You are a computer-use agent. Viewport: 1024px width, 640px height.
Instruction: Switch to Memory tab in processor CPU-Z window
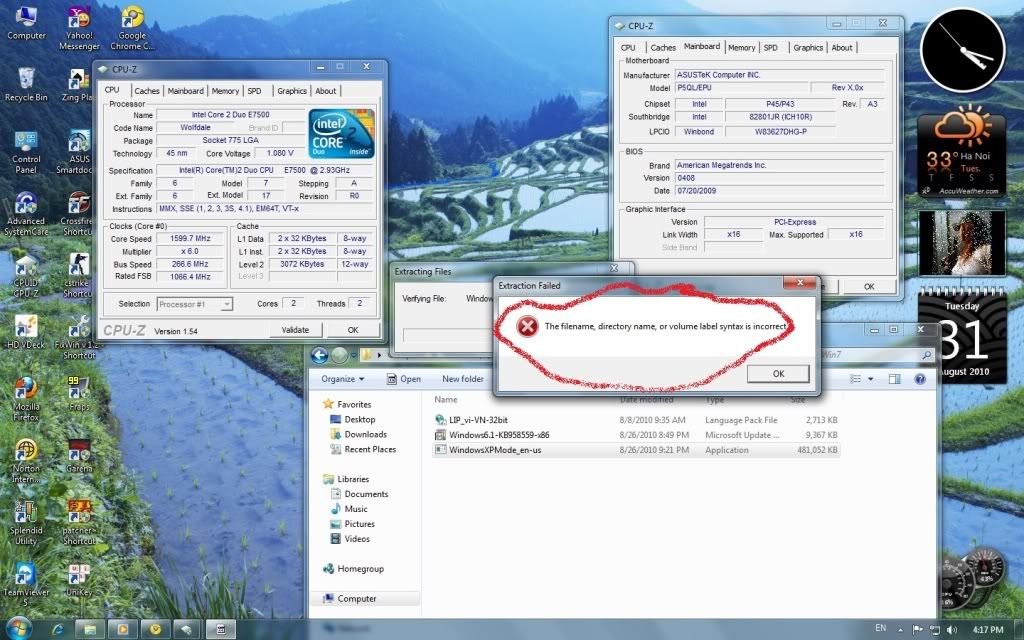click(x=225, y=91)
